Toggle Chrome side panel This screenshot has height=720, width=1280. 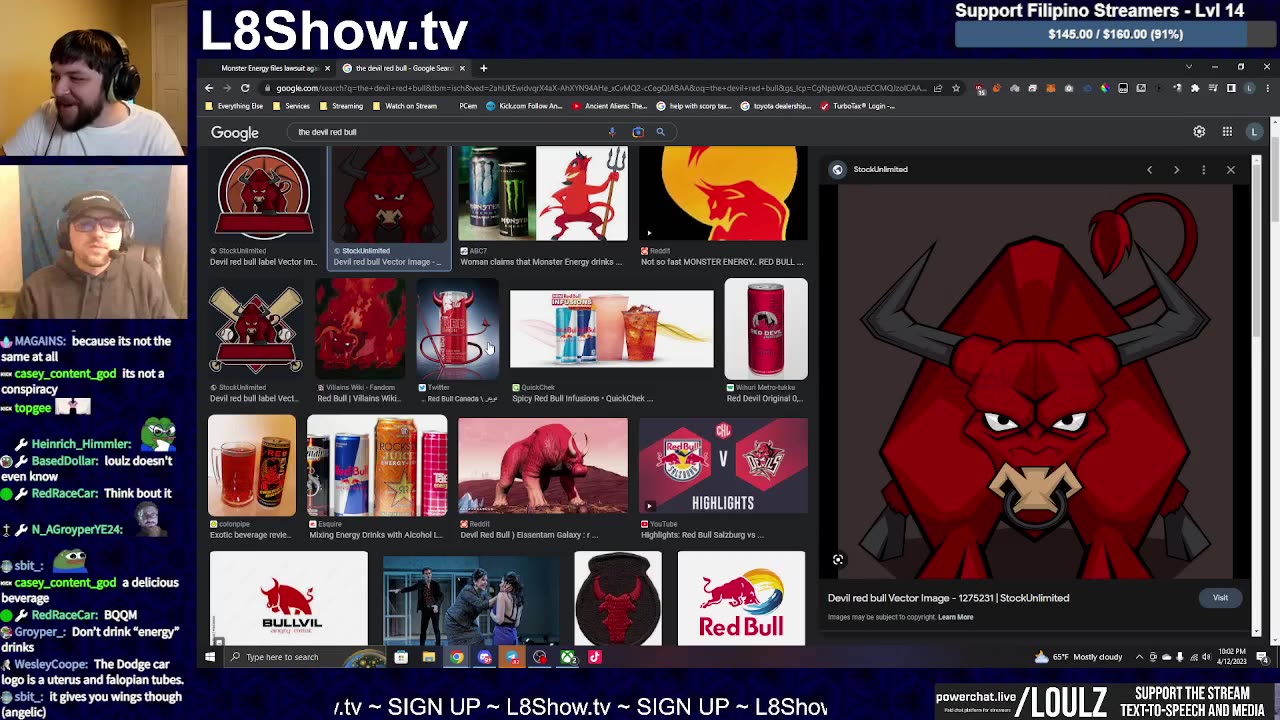(x=1231, y=88)
